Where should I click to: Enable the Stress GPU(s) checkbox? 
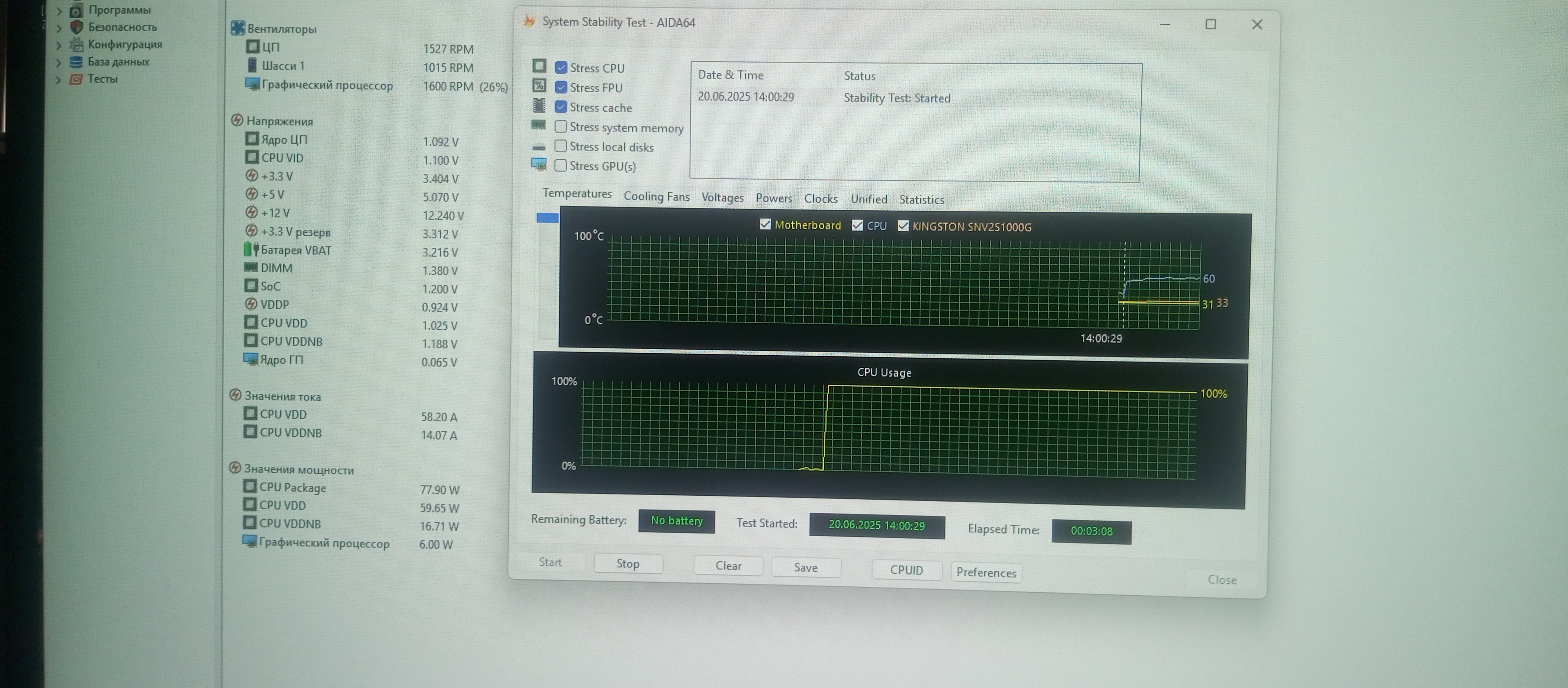[x=561, y=166]
